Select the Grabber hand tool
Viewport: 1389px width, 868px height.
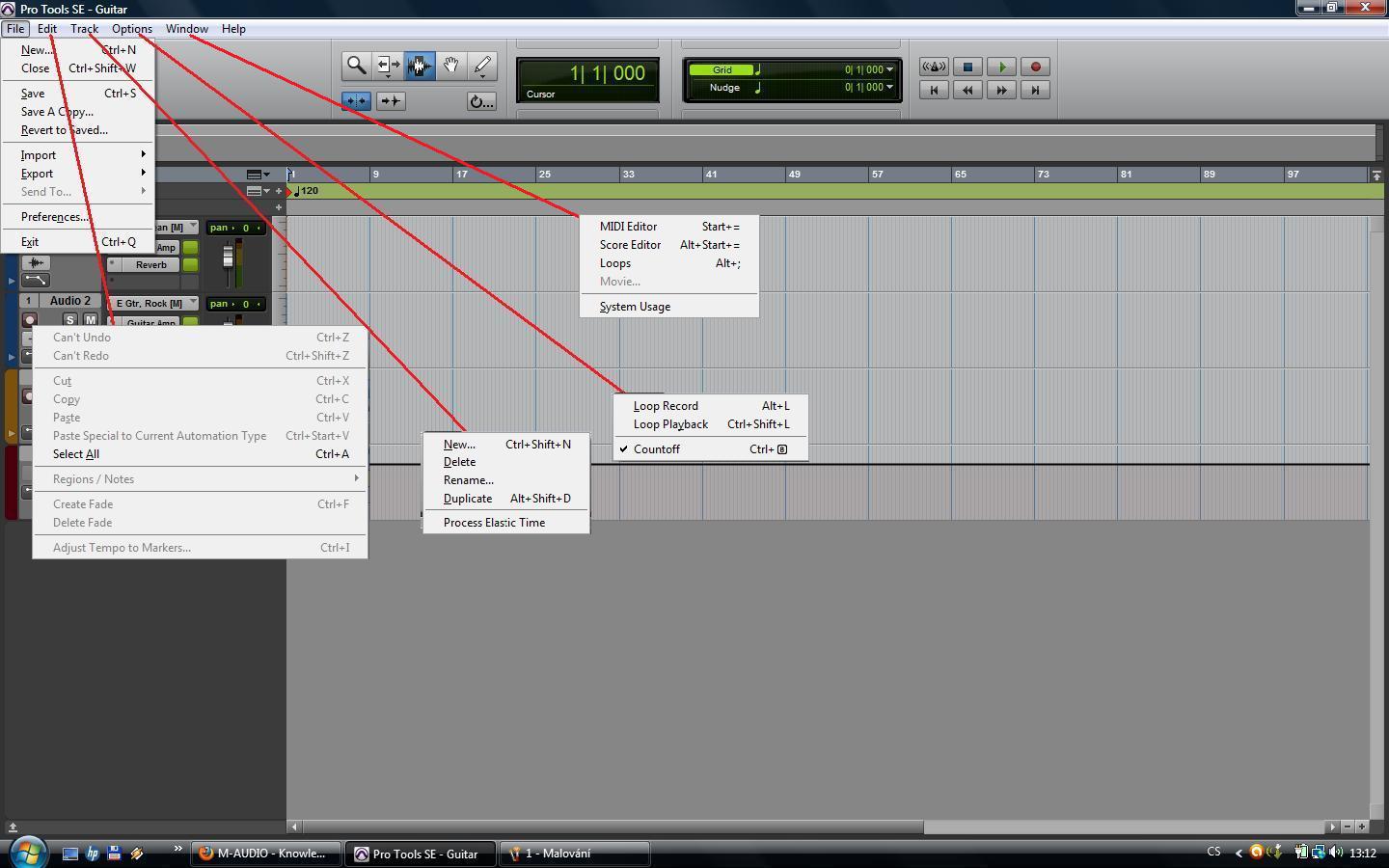450,66
